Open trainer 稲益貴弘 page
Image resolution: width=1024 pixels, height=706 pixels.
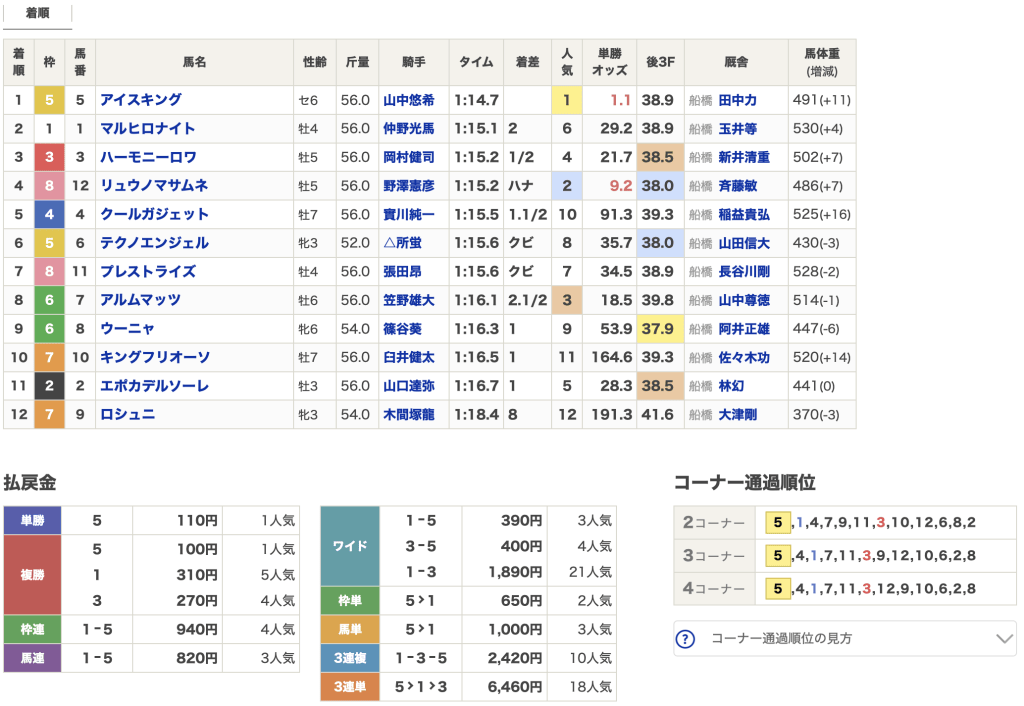(x=744, y=214)
